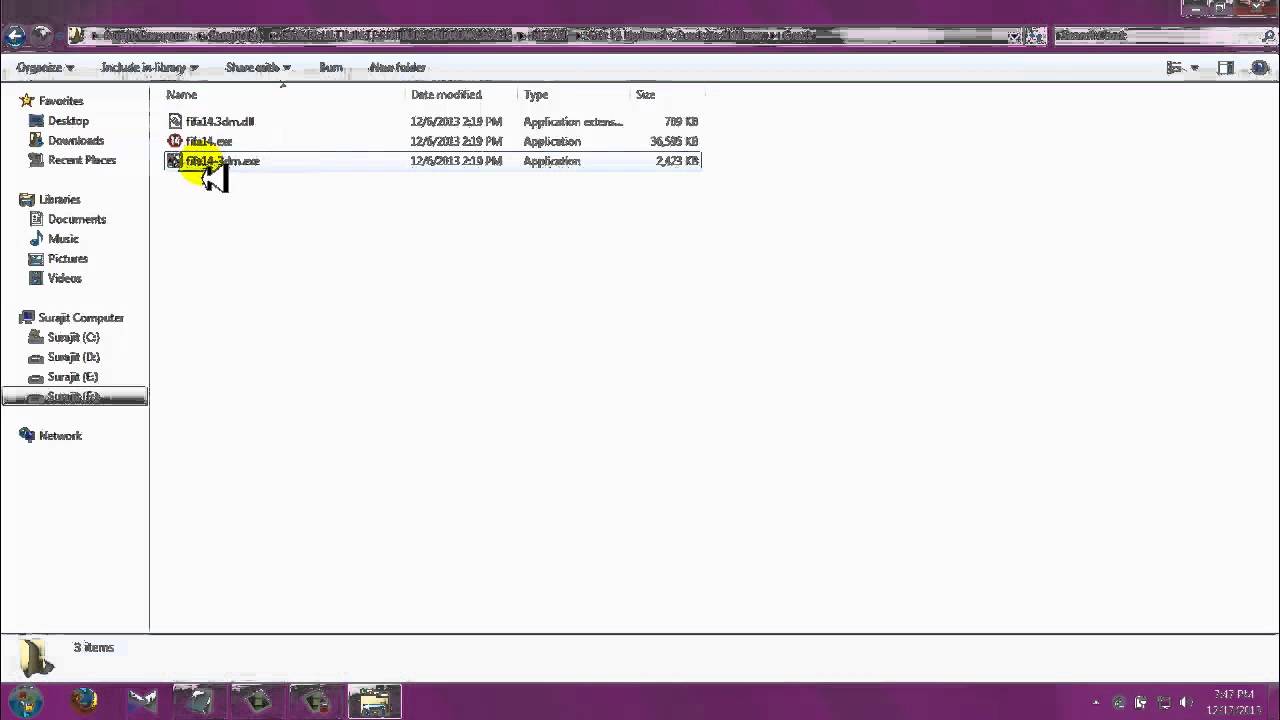Click Surajit Computer in navigation pane

point(72,318)
